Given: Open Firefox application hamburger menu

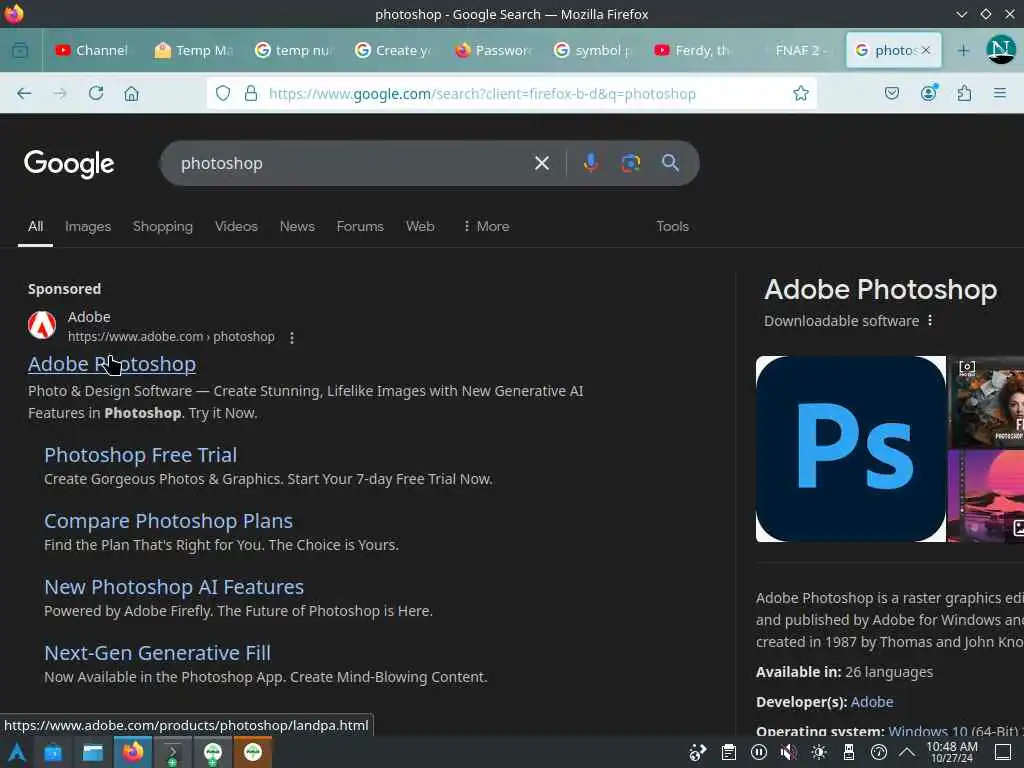Looking at the screenshot, I should point(1000,93).
